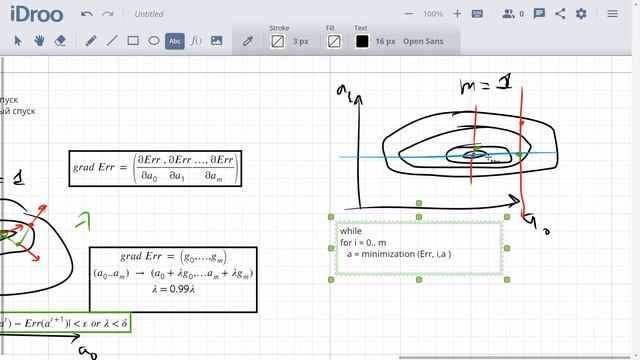Click the 'while' text line
Viewport: 640px width, 360px height.
tap(351, 231)
